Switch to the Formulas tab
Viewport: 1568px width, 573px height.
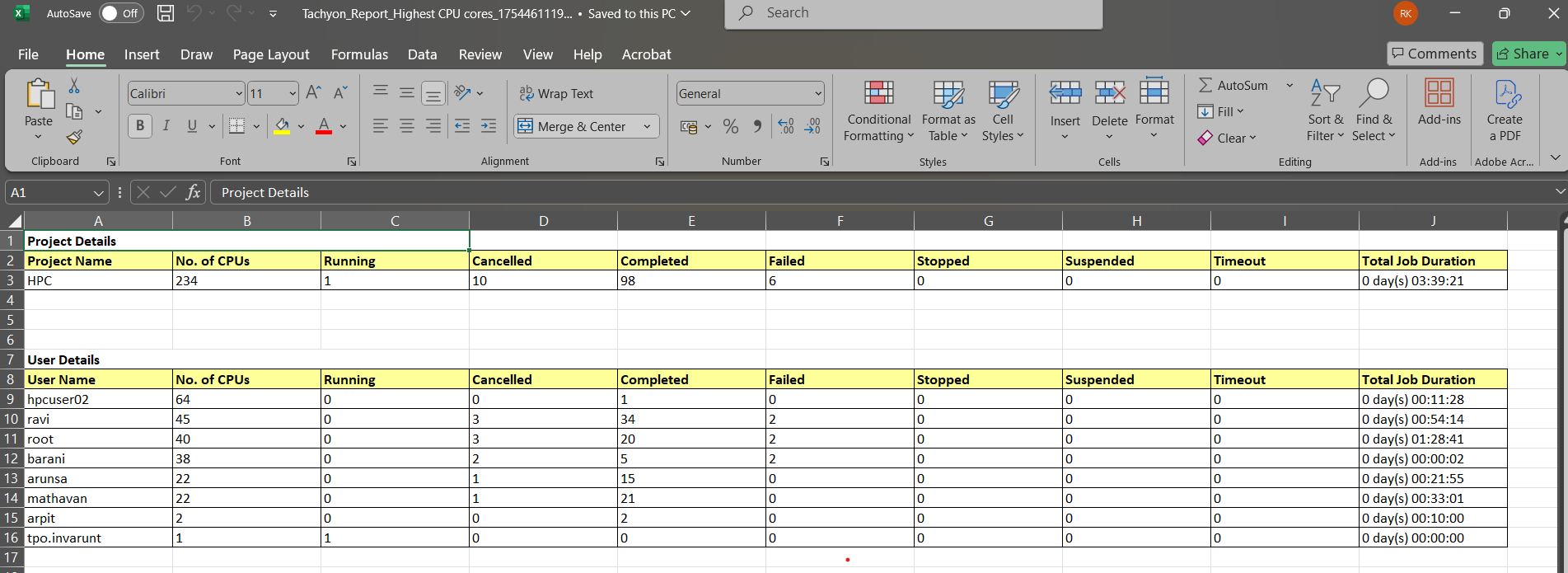[359, 54]
